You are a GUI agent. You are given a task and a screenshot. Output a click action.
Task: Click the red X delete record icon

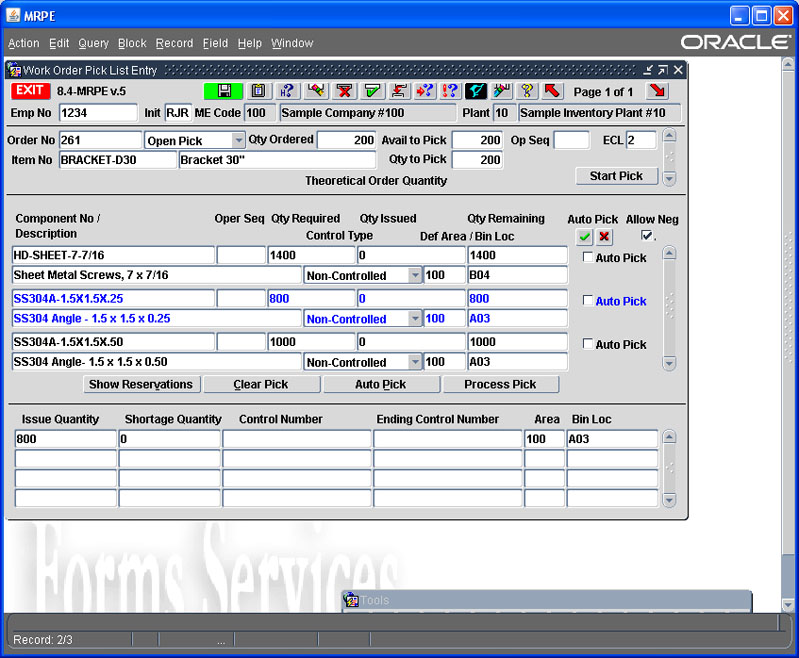(345, 91)
